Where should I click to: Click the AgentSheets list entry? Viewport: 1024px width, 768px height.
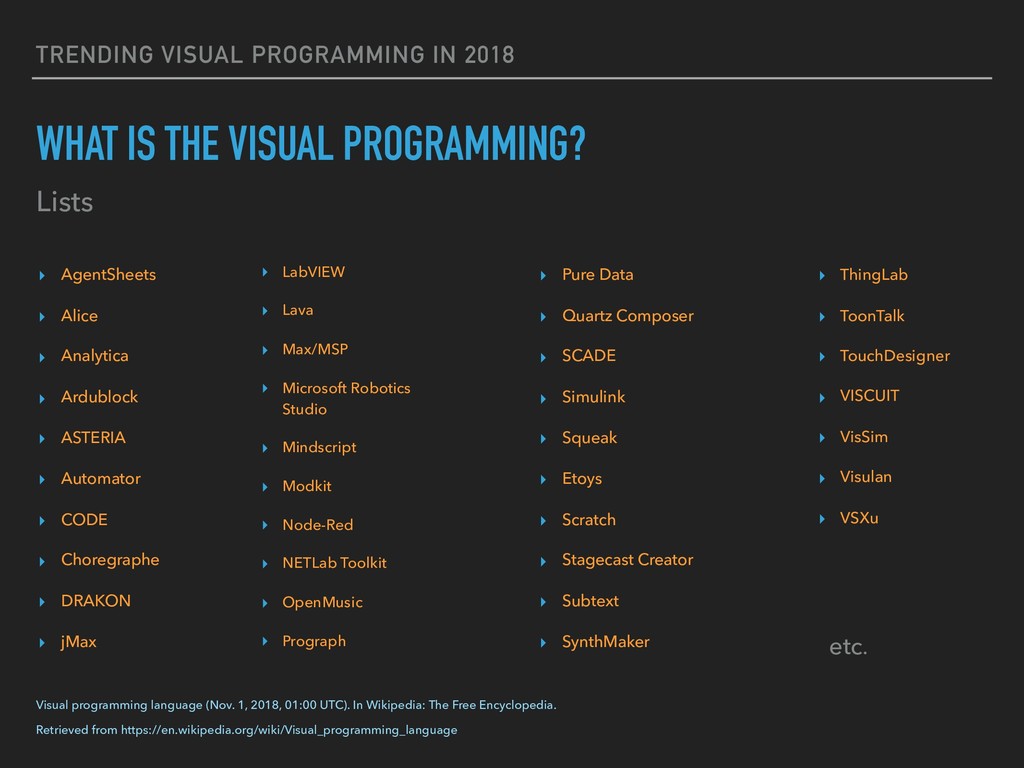tap(108, 274)
